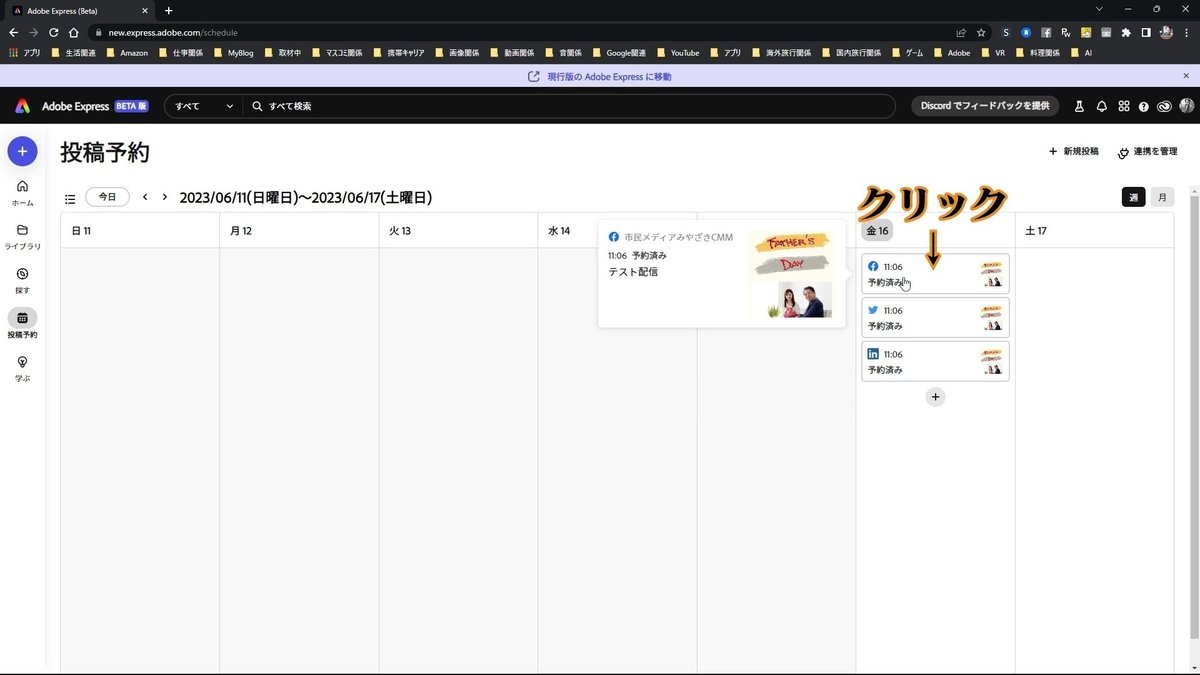Click 連携を管理 manage connections
Viewport: 1200px width, 675px height.
point(1147,151)
